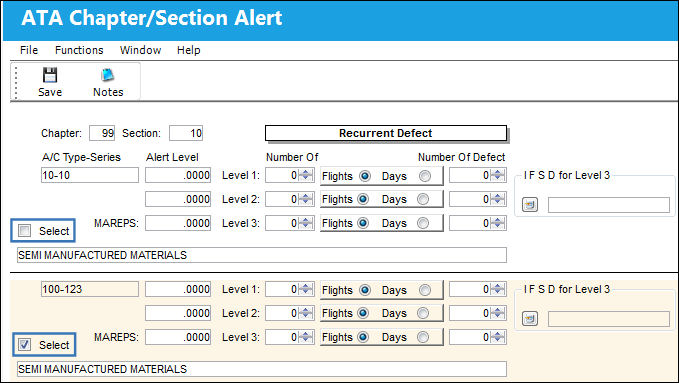Click IFSD lookup icon for 10-10 block
Screen dimensions: 679x383
tap(530, 204)
